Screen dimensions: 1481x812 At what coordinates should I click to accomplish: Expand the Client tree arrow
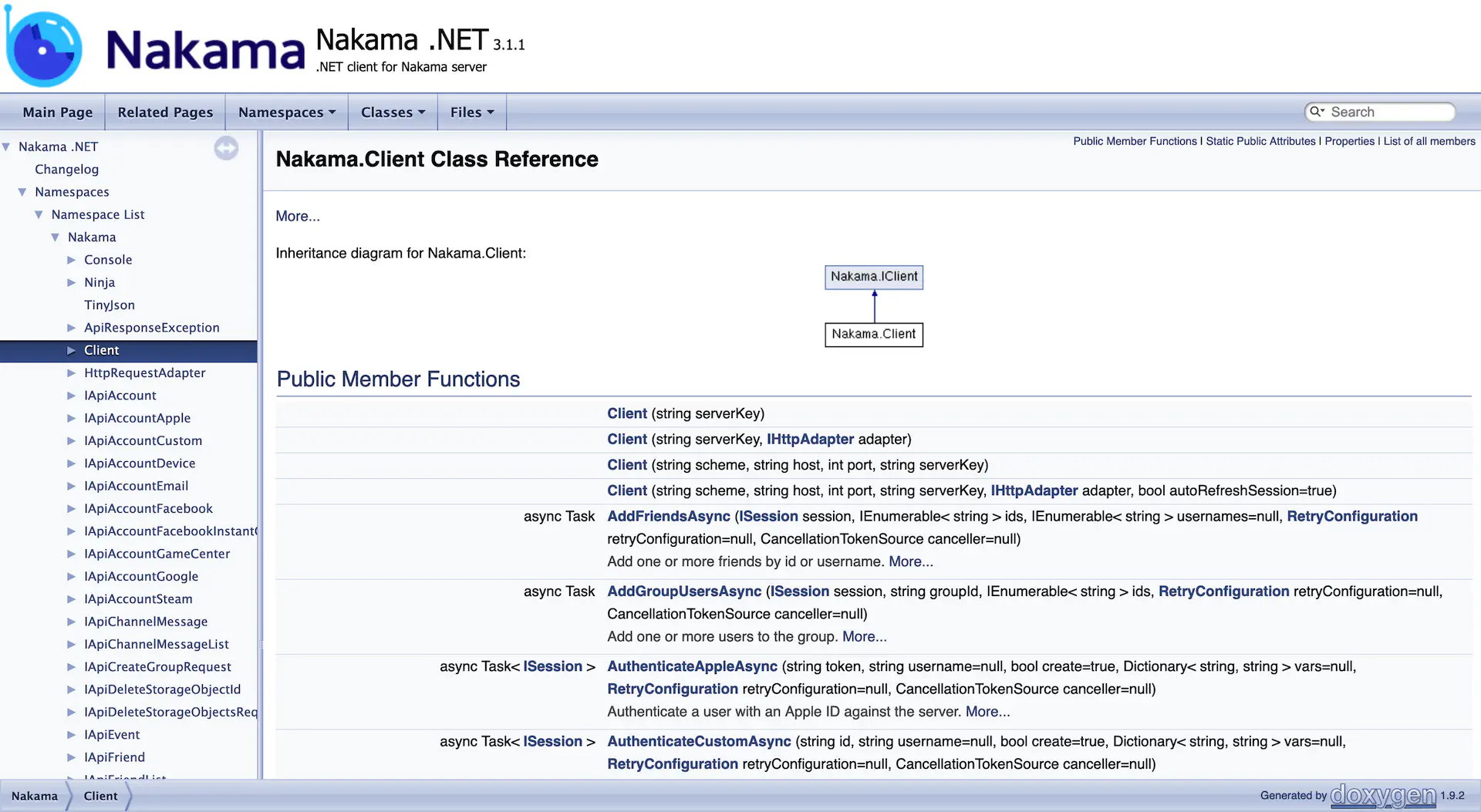pos(71,350)
